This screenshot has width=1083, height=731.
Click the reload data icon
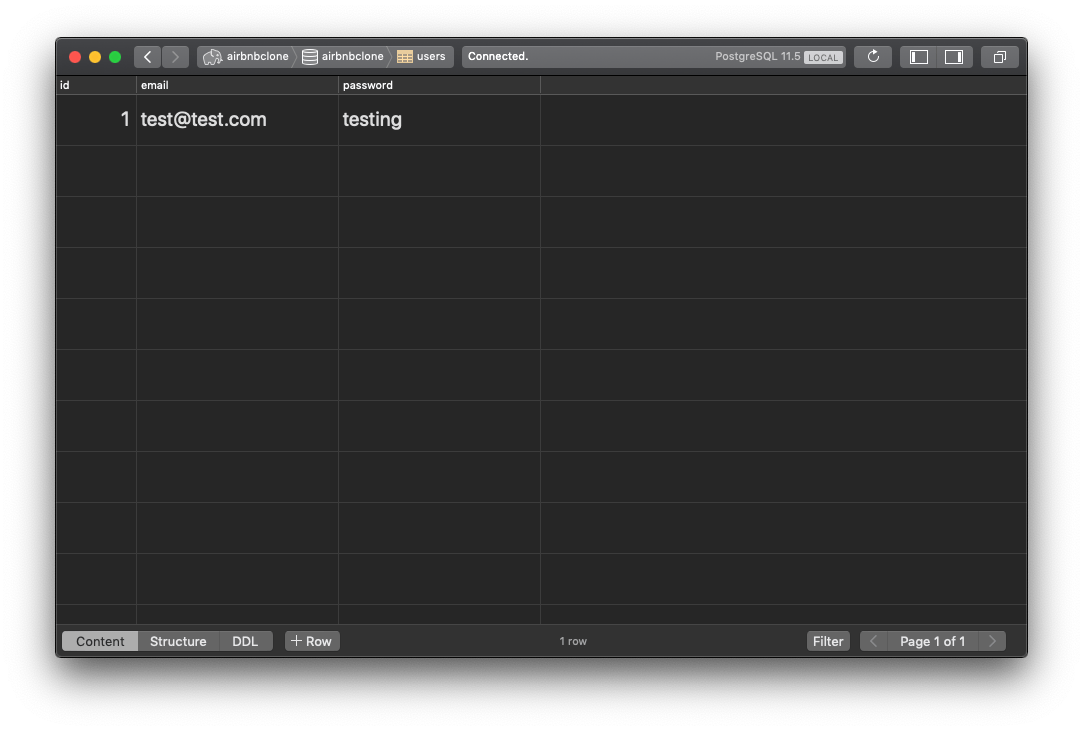pyautogui.click(x=873, y=57)
